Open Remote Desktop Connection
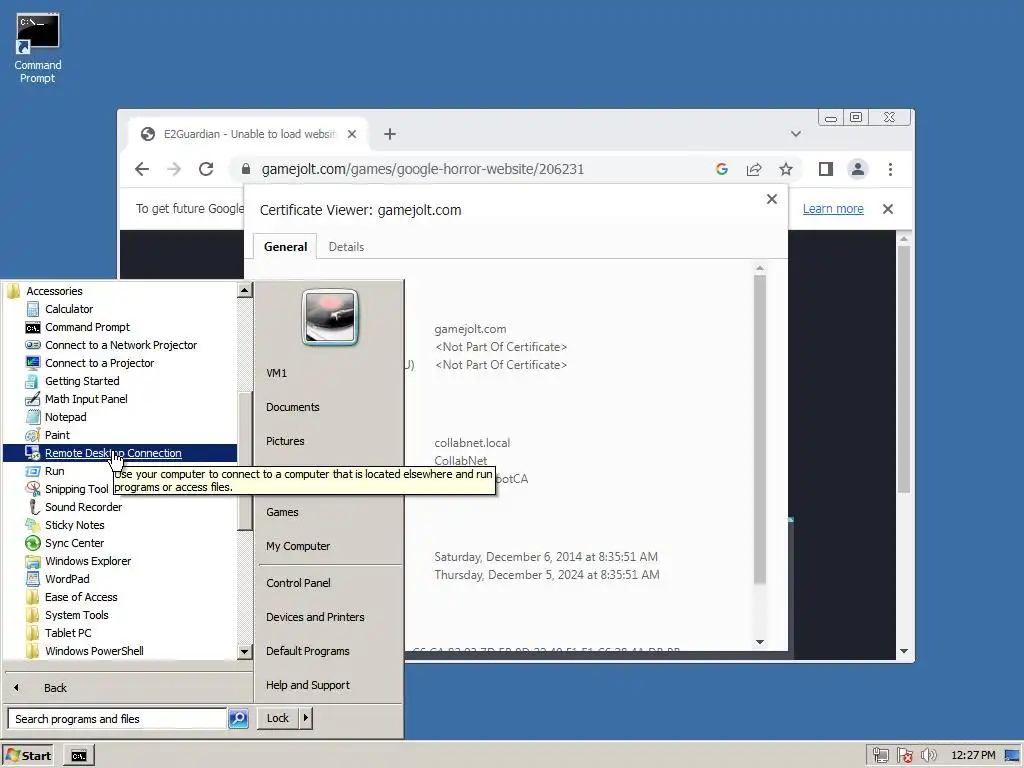The width and height of the screenshot is (1024, 768). [120, 453]
